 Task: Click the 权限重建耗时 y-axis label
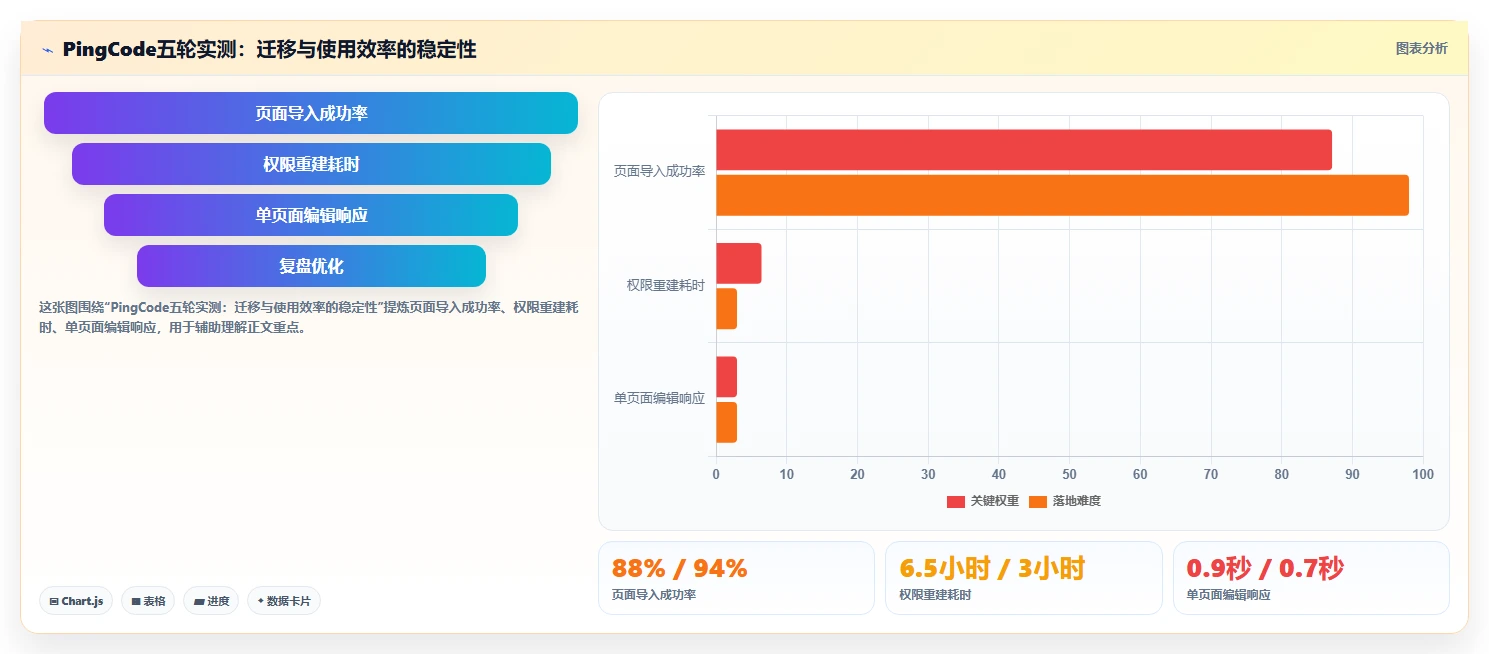tap(666, 285)
